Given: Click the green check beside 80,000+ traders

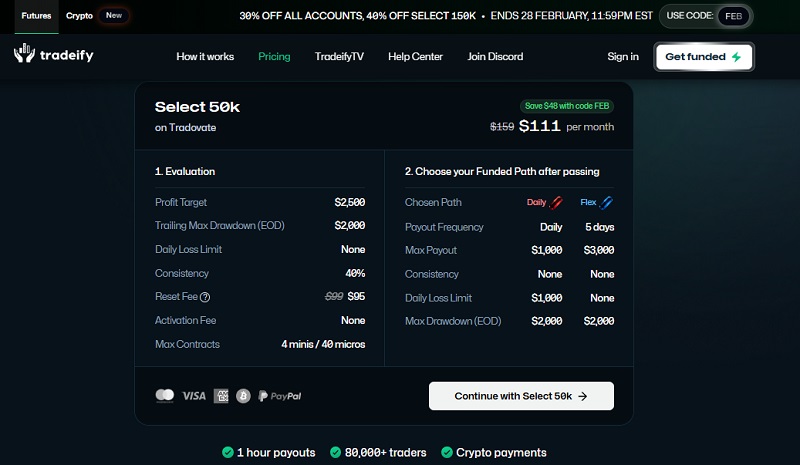Looking at the screenshot, I should point(335,452).
